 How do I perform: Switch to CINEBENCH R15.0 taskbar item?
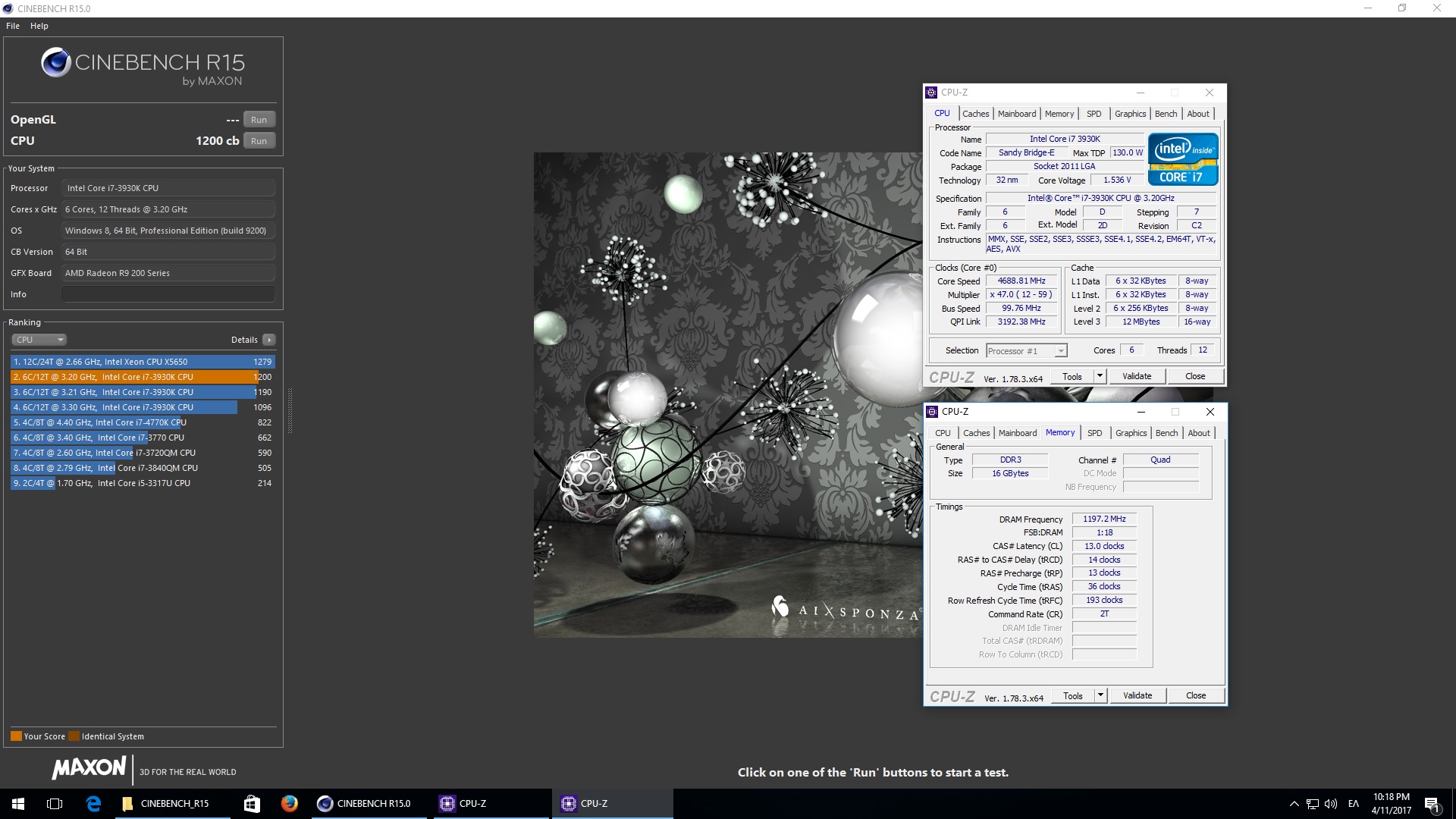tap(370, 803)
